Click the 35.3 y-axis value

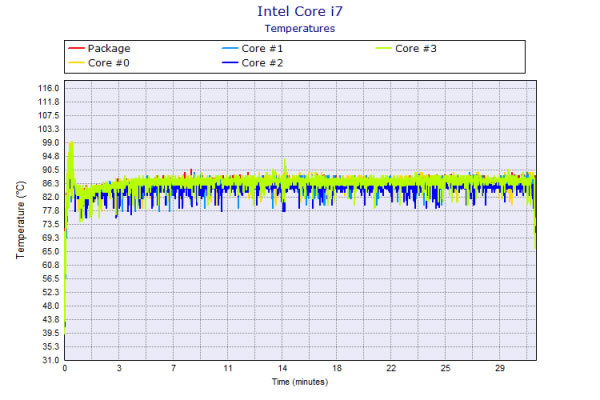click(x=51, y=346)
